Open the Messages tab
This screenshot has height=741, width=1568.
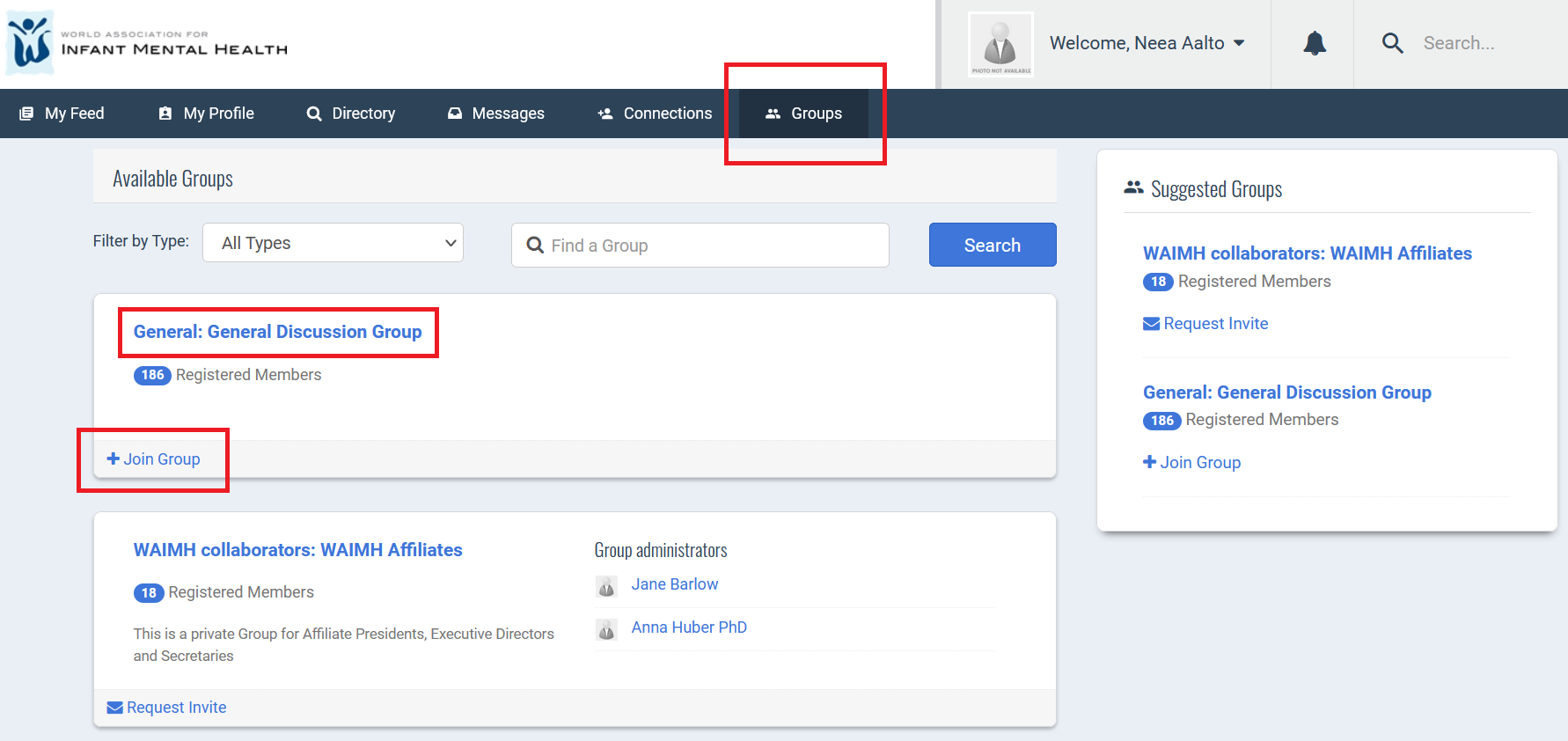point(496,114)
